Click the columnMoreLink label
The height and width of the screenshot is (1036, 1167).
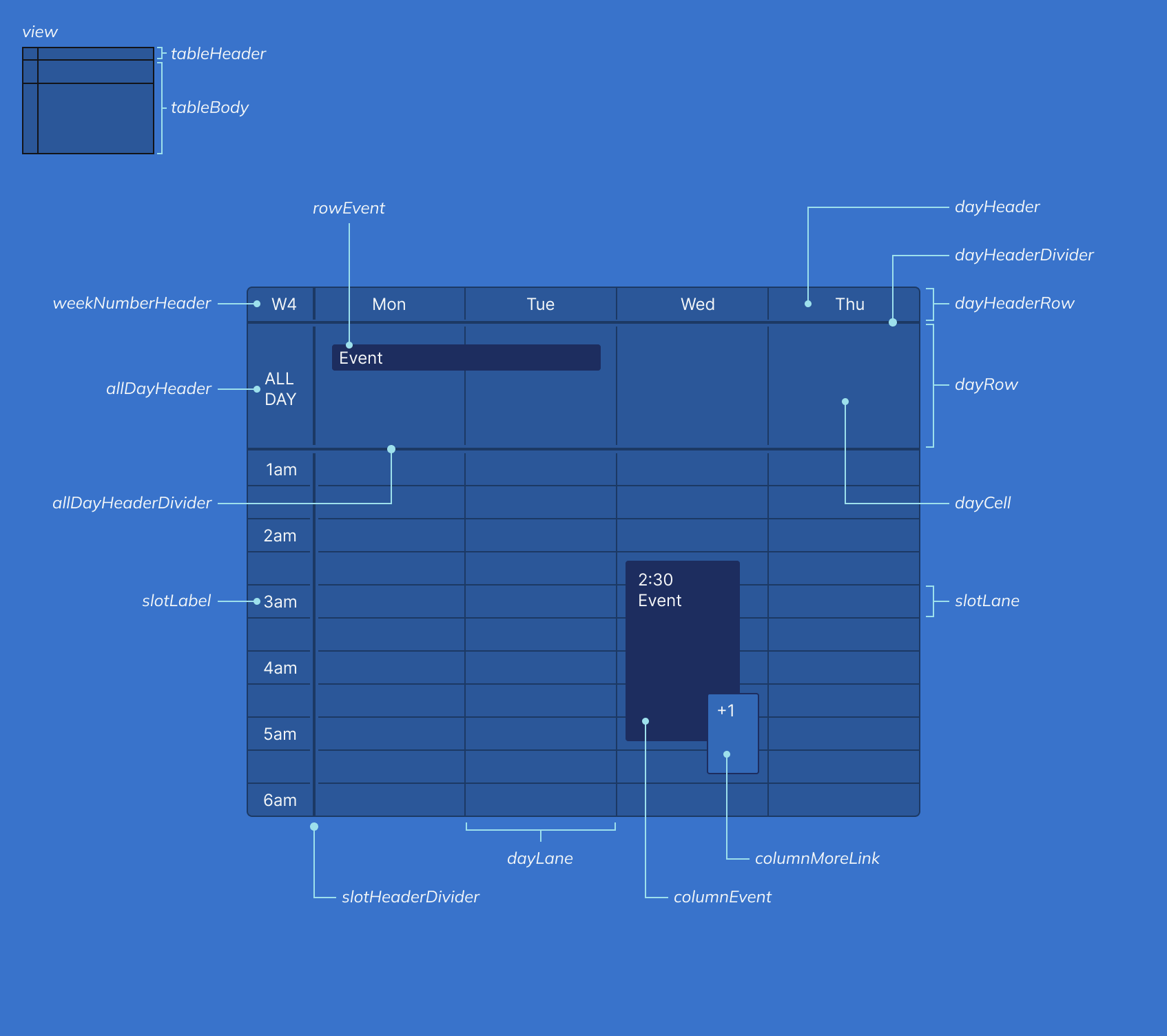[x=817, y=858]
